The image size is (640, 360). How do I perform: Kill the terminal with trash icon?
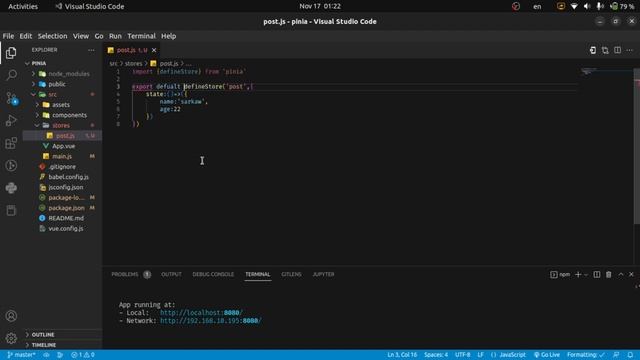click(609, 274)
